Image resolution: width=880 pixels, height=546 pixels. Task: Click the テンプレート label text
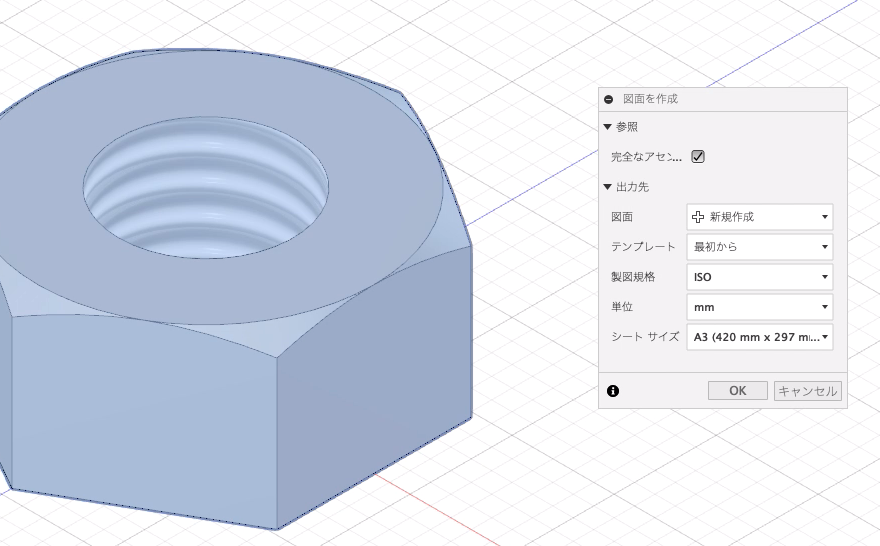pyautogui.click(x=643, y=247)
